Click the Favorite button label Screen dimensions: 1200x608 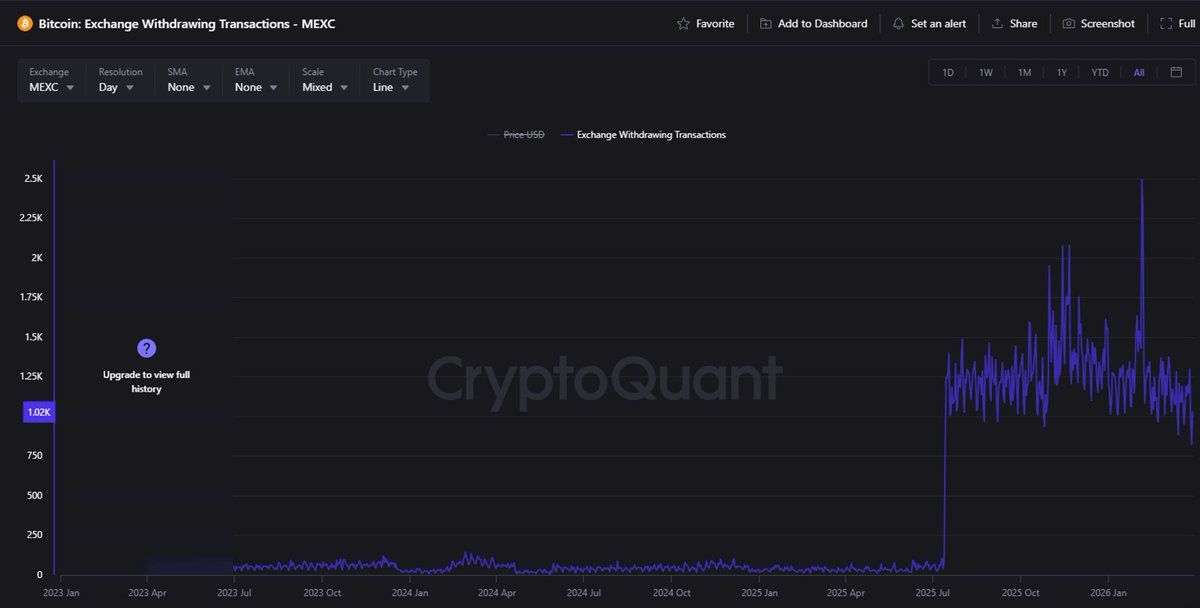coord(715,23)
